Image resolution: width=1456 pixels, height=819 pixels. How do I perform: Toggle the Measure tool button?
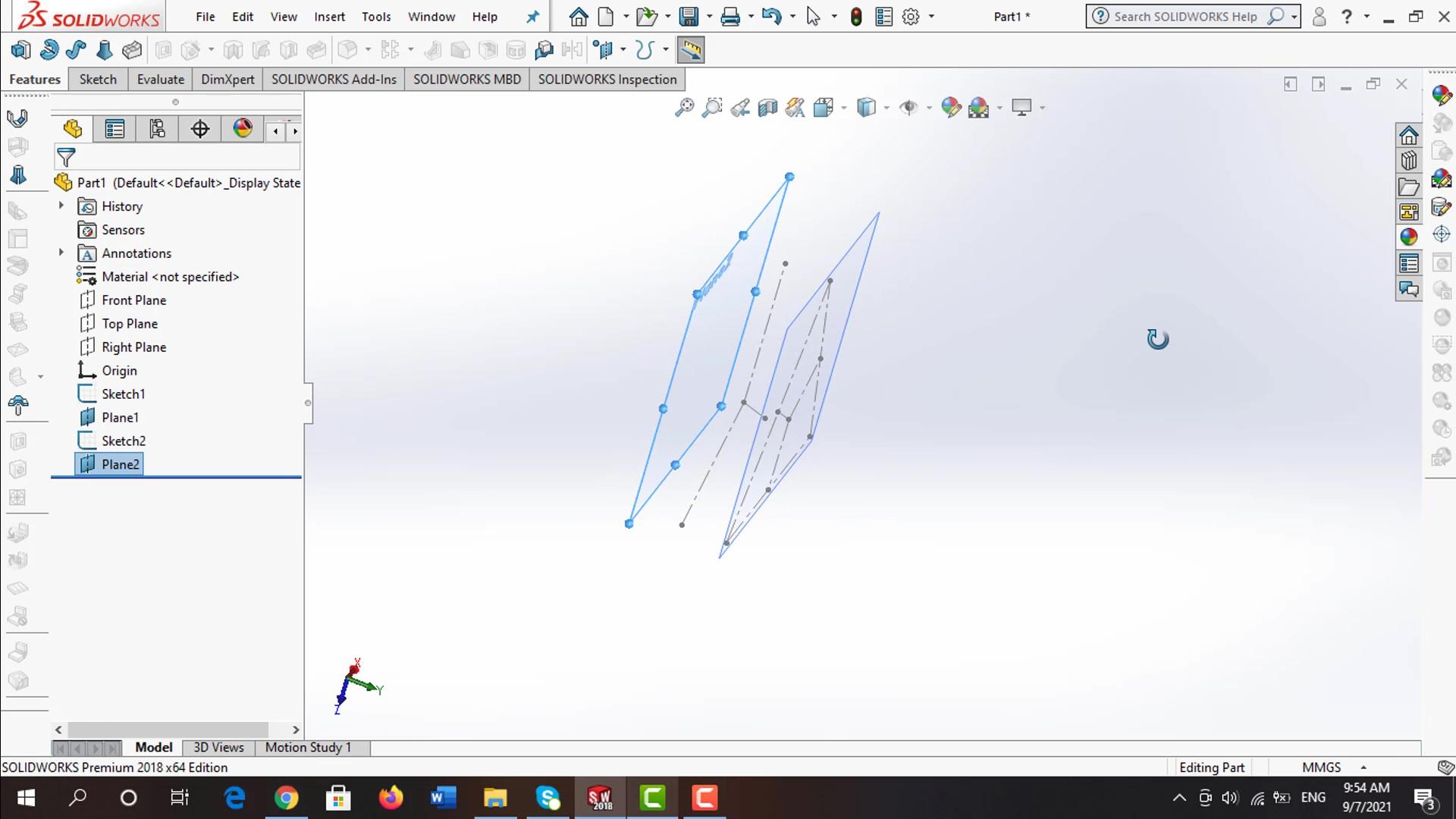[x=690, y=50]
